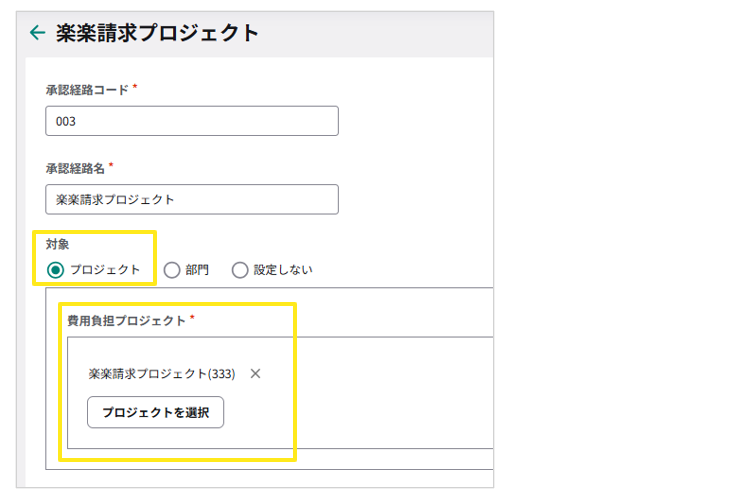Click the 費用負担プロジェクト label
The height and width of the screenshot is (498, 740).
126,321
